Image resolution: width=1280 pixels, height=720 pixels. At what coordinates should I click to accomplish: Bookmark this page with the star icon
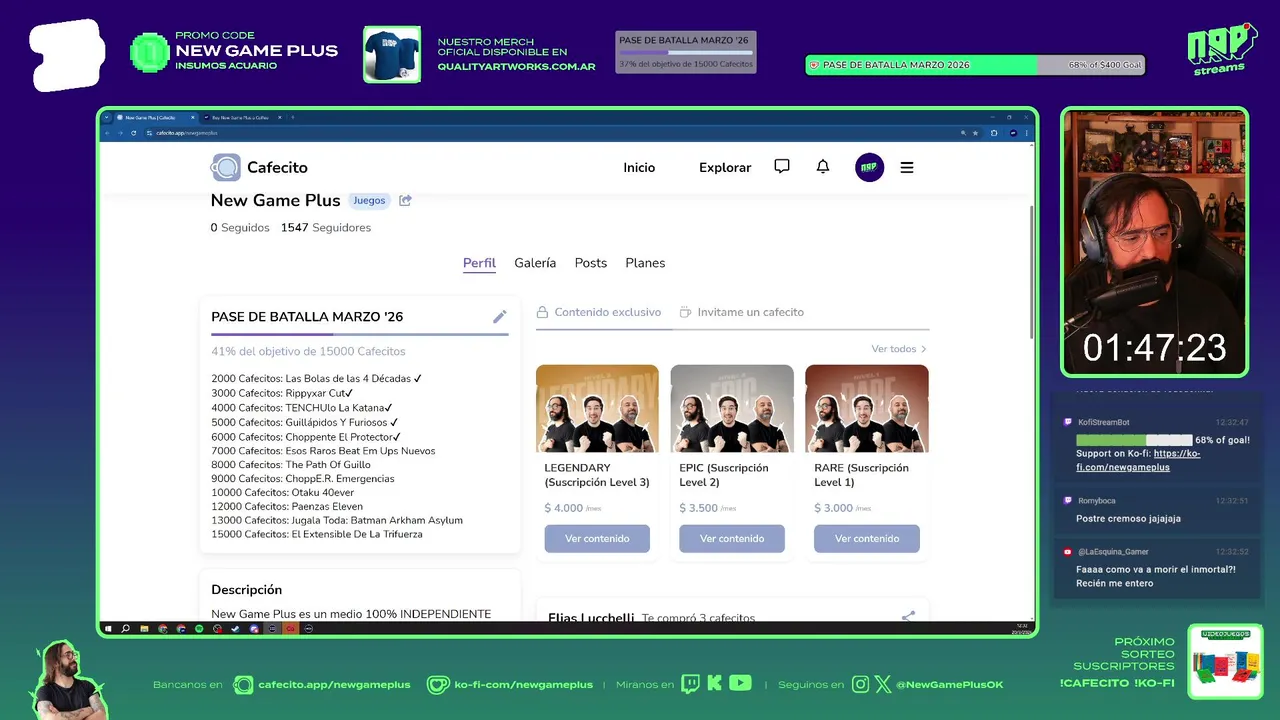coord(976,133)
